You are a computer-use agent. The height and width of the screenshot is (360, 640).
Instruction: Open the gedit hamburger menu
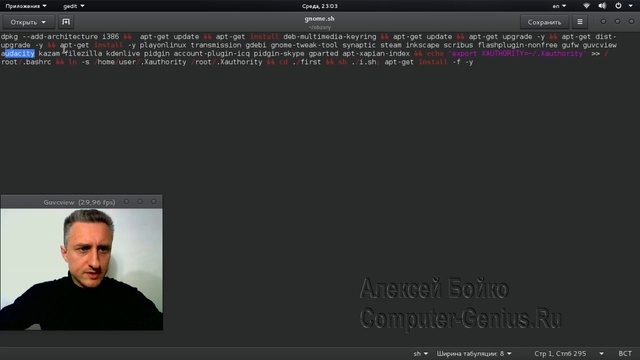point(580,22)
